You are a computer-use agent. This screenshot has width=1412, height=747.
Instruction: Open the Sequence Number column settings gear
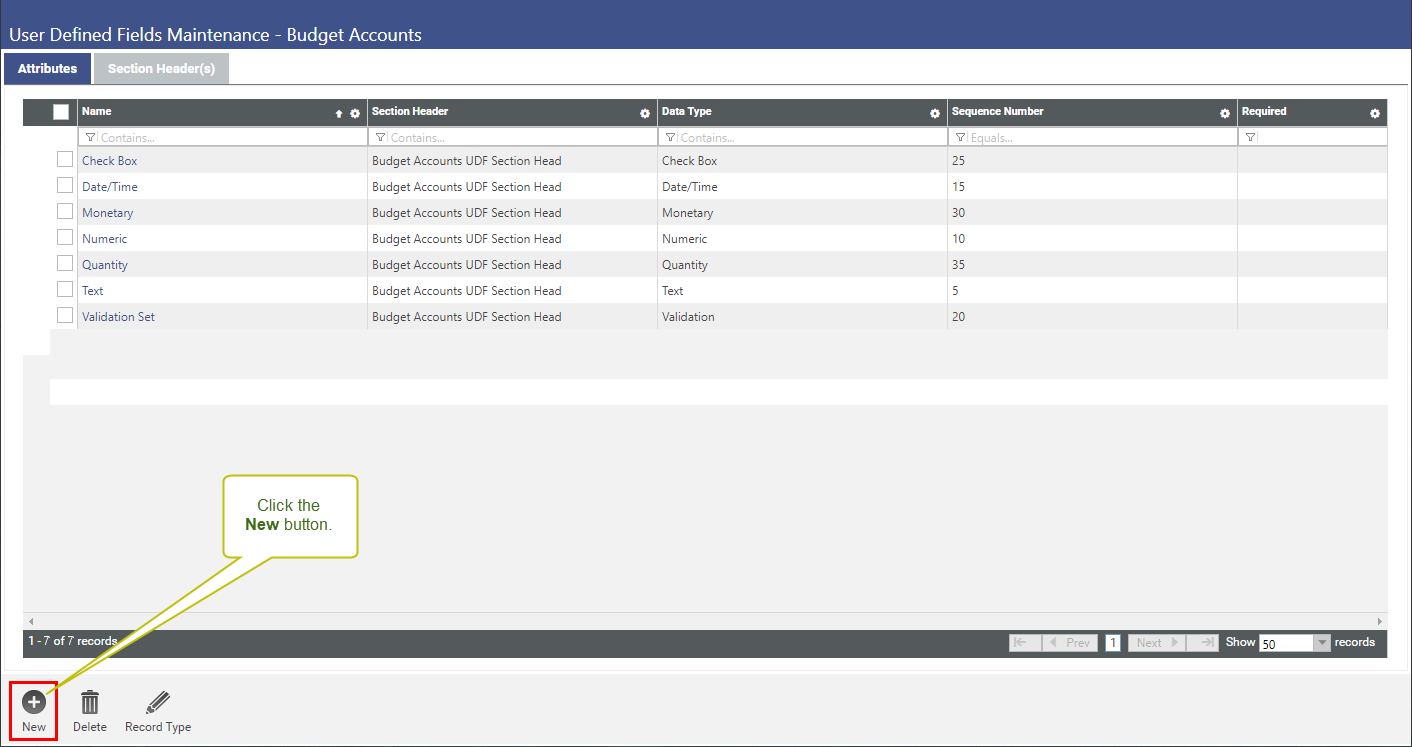tap(1225, 114)
